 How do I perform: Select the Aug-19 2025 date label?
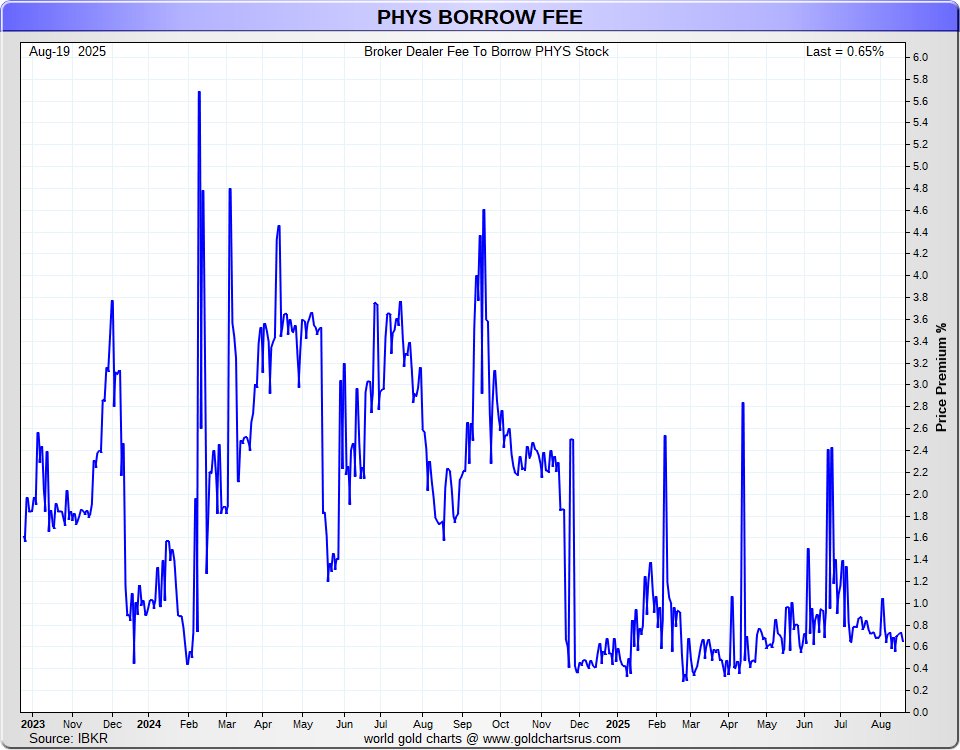[x=67, y=51]
